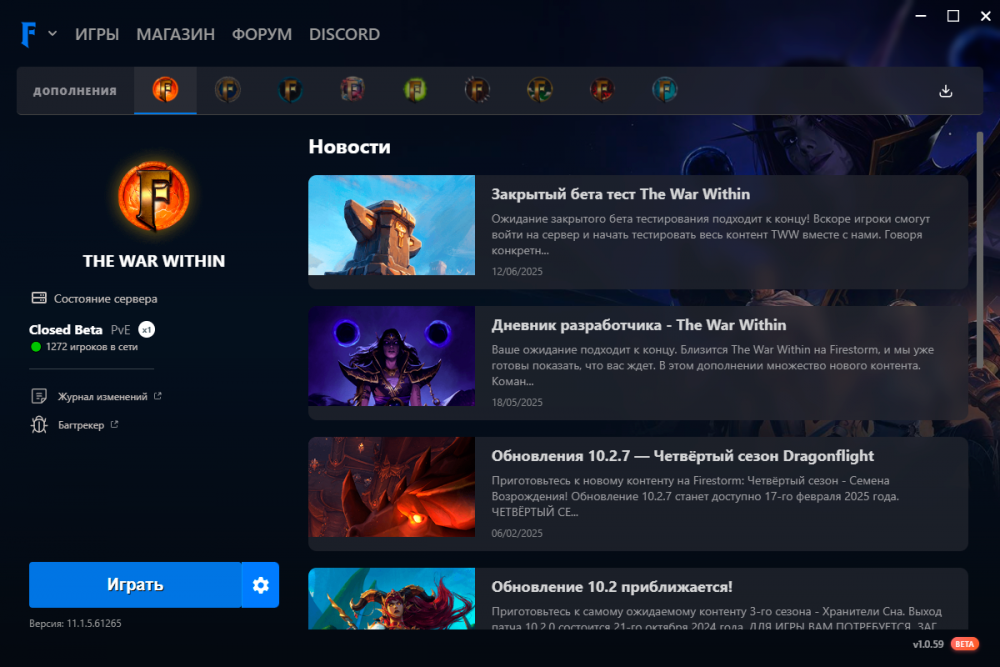Viewport: 1000px width, 667px height.
Task: Click the red BETA badge
Action: (x=964, y=644)
